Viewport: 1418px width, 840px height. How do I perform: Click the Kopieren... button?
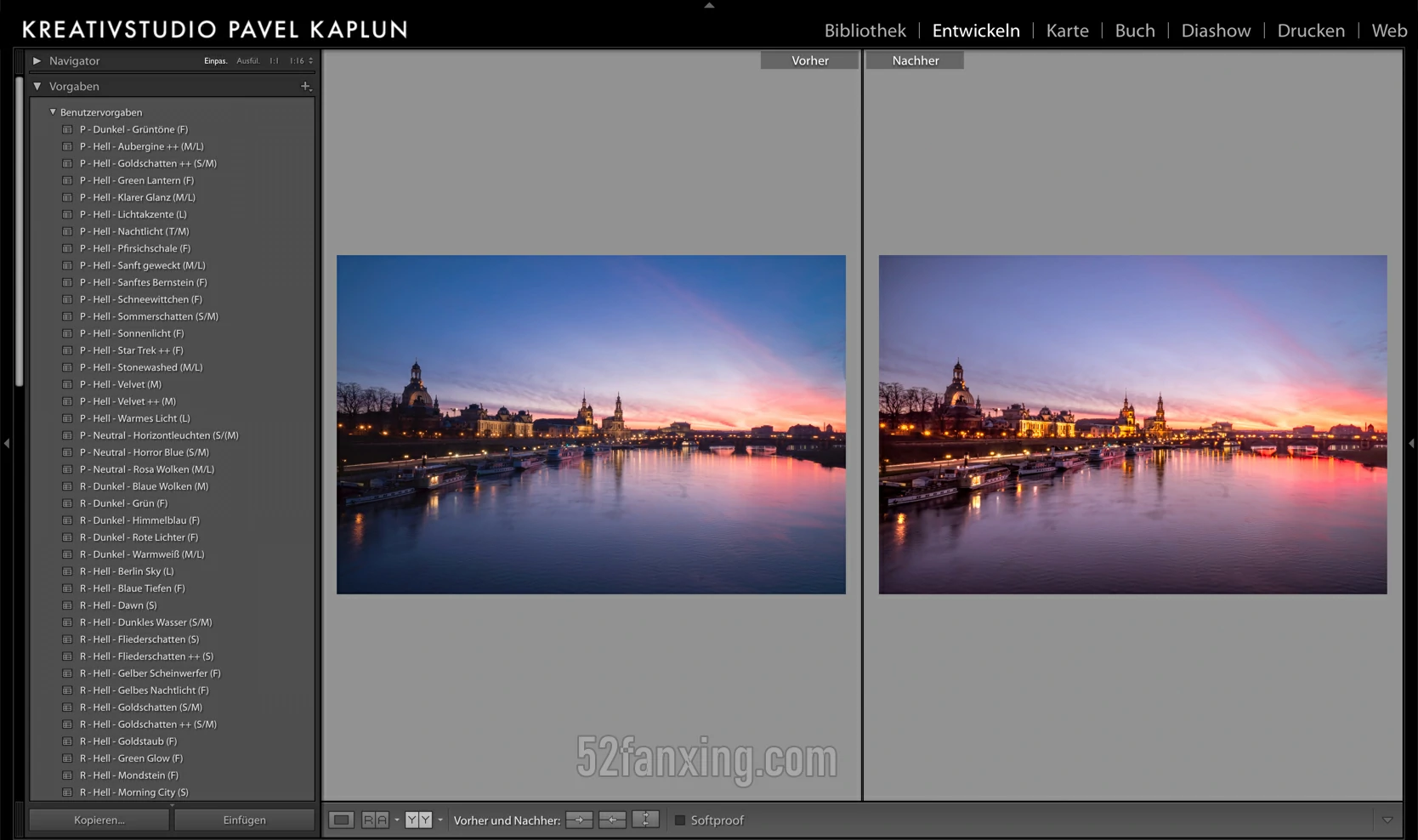point(99,820)
